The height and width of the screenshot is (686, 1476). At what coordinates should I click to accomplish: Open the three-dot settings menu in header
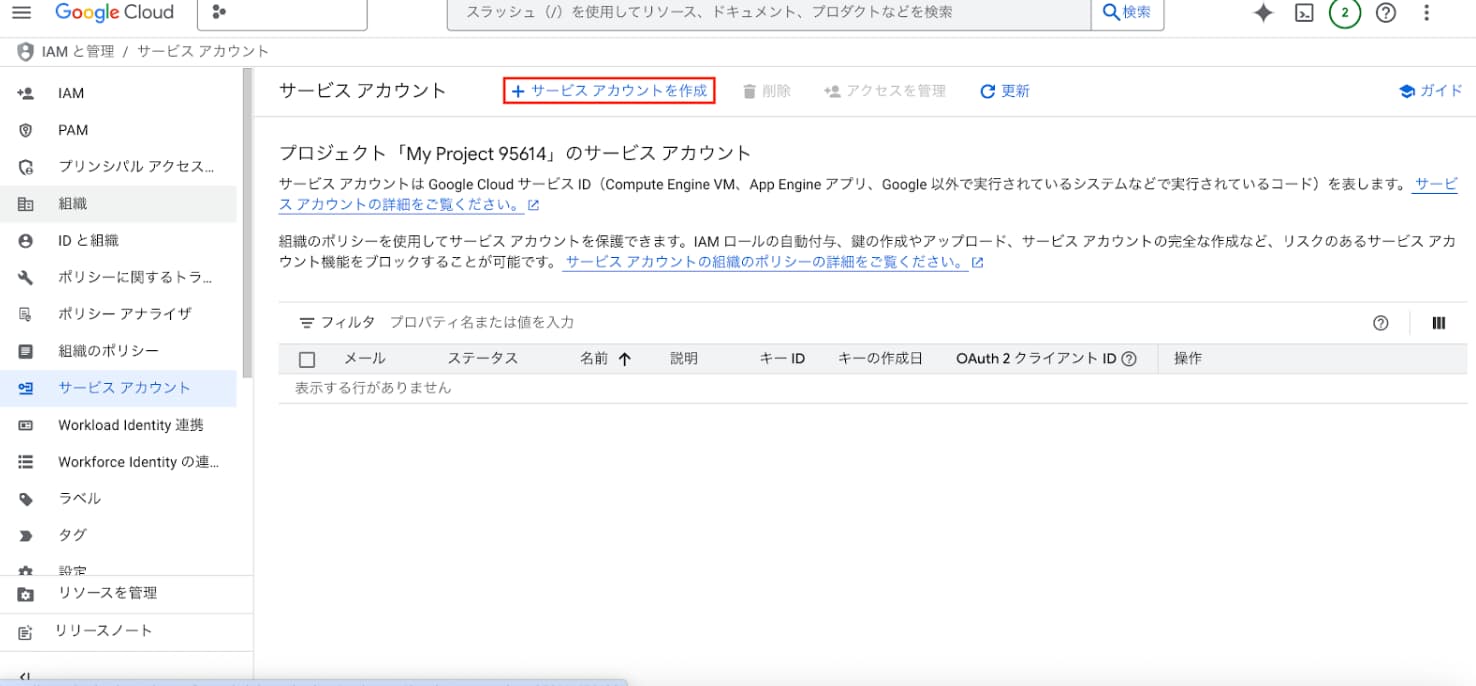click(1427, 13)
